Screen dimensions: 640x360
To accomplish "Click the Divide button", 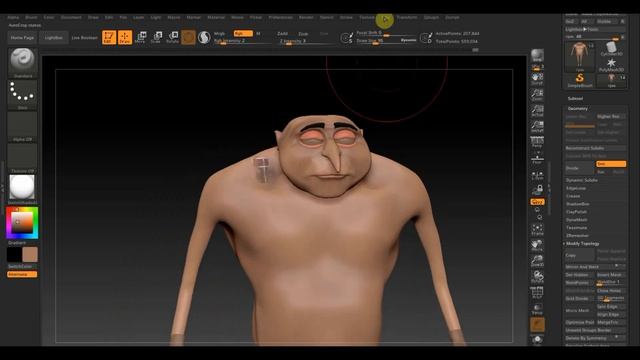I will click(580, 168).
